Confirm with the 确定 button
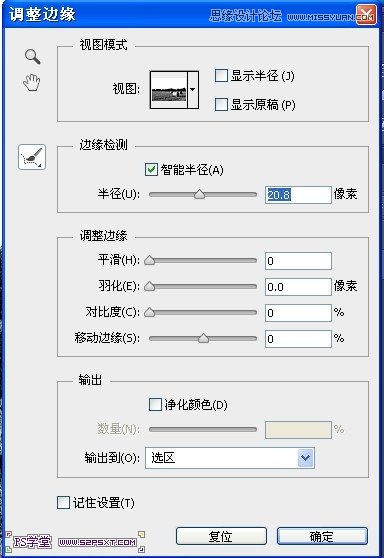Image resolution: width=384 pixels, height=558 pixels. [x=322, y=536]
